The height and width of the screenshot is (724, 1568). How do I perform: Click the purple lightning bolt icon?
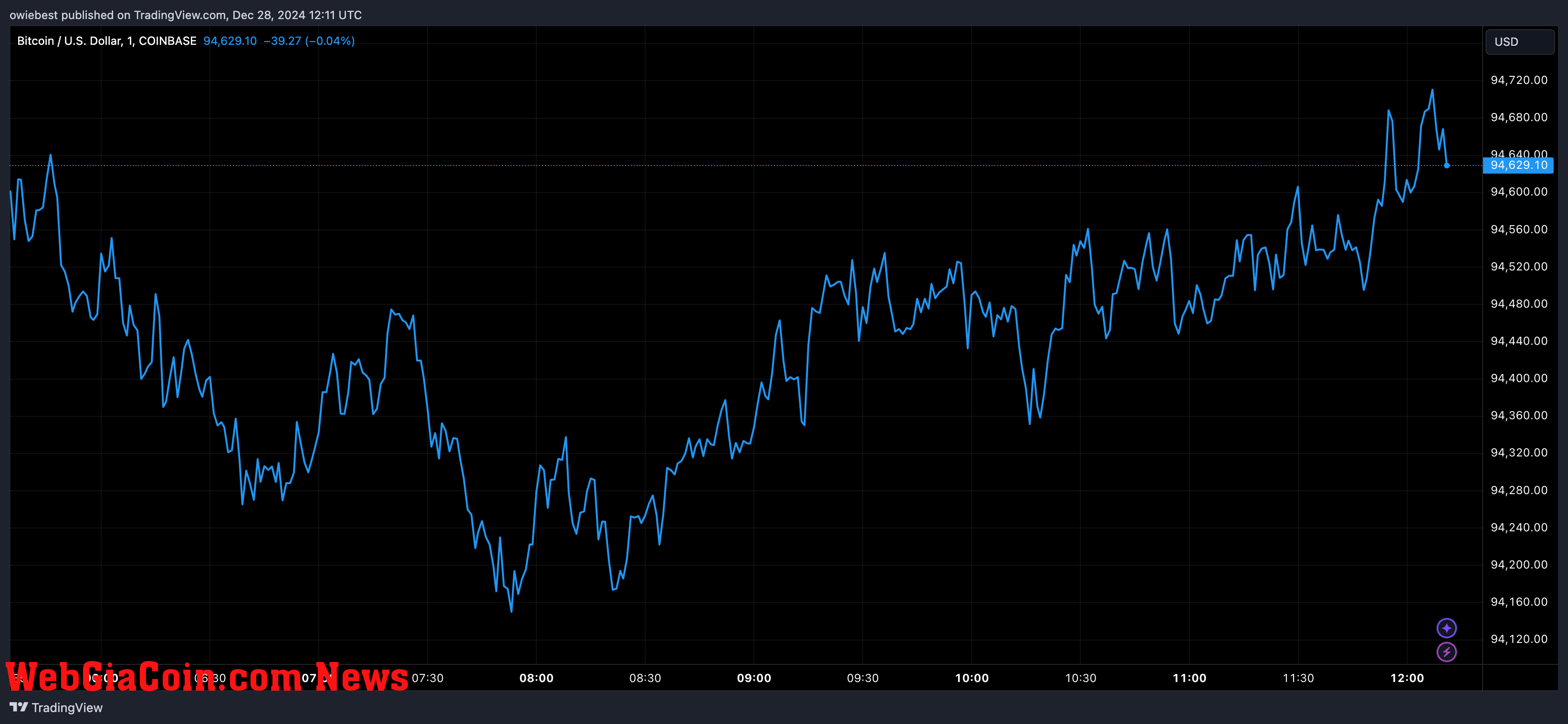(x=1446, y=652)
